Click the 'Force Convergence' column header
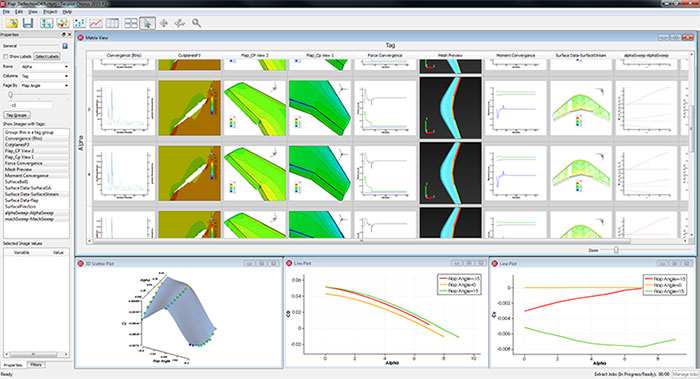The image size is (700, 379). [385, 55]
